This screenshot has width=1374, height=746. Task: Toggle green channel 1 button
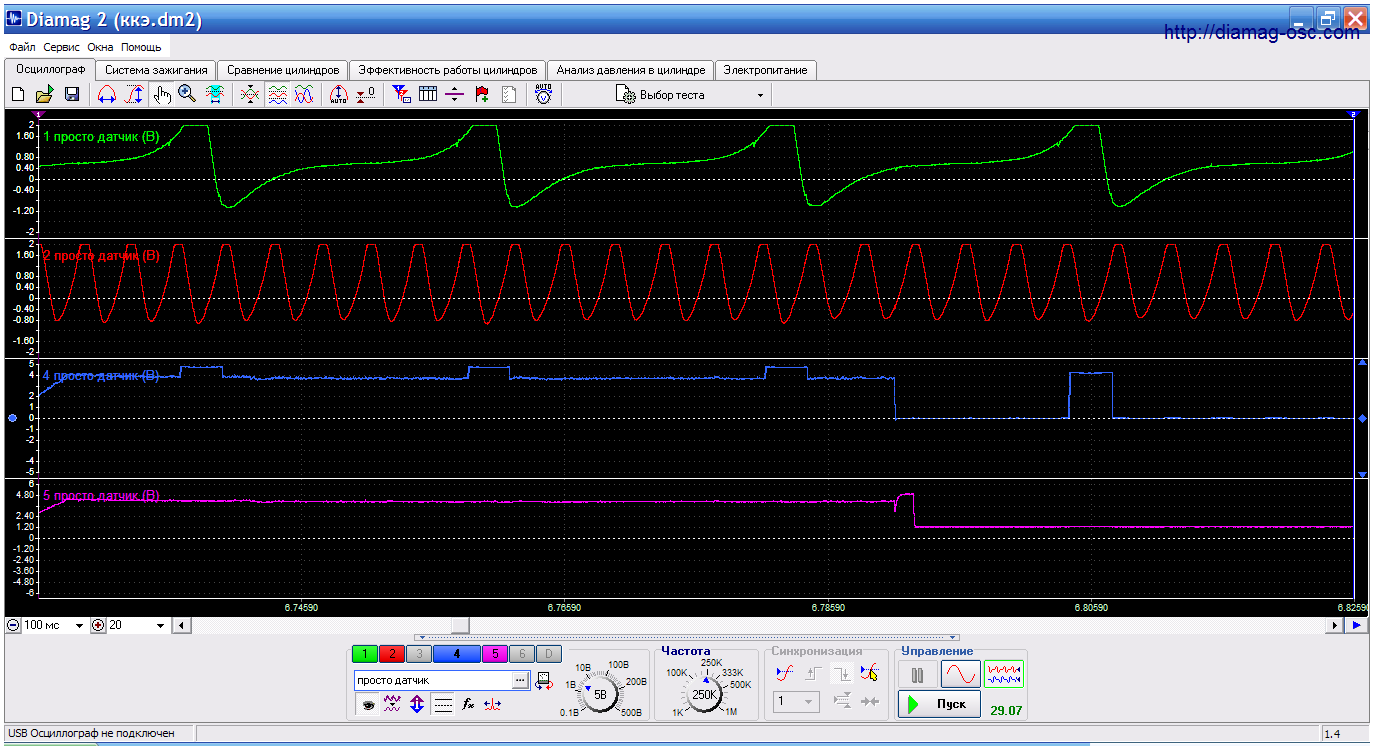[365, 654]
